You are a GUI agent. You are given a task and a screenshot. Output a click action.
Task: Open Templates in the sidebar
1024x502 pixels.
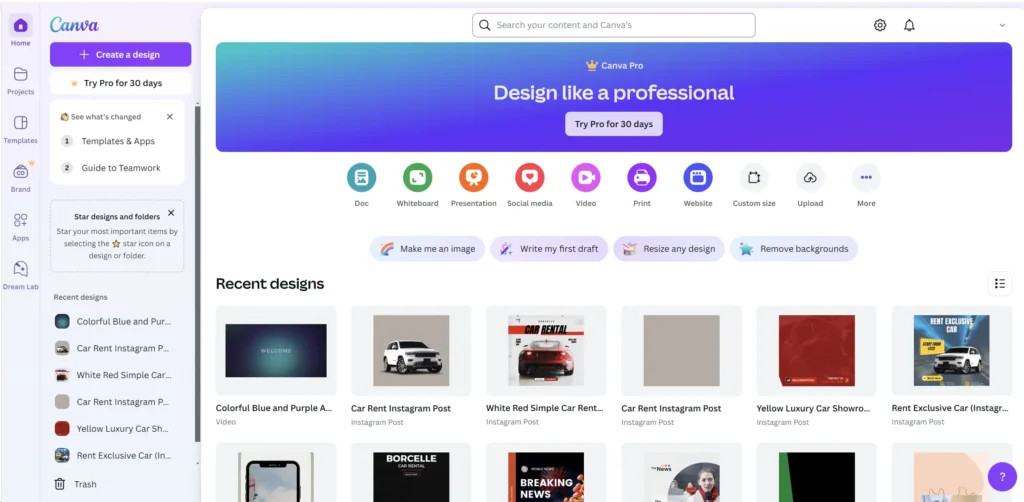[x=20, y=129]
